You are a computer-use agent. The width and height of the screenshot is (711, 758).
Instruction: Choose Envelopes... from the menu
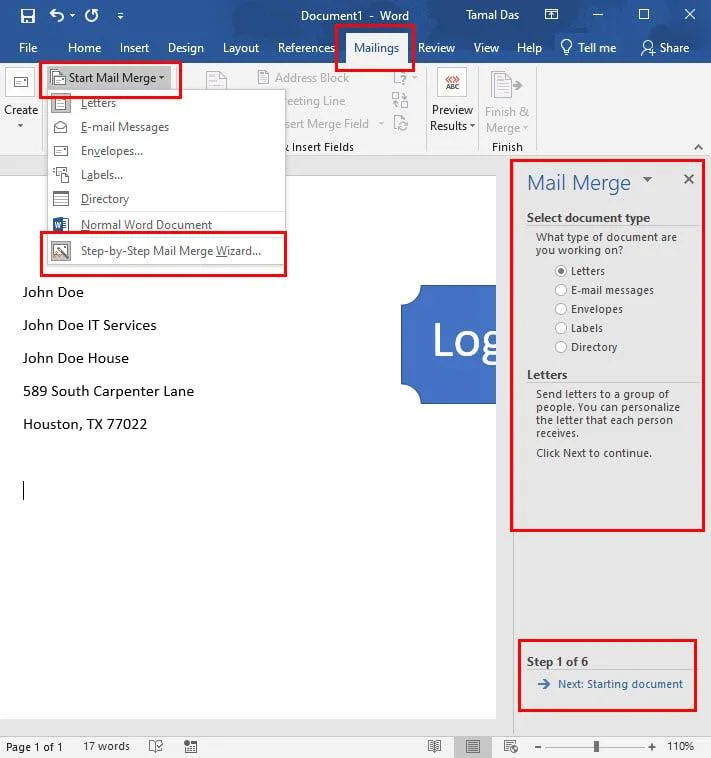click(166, 151)
